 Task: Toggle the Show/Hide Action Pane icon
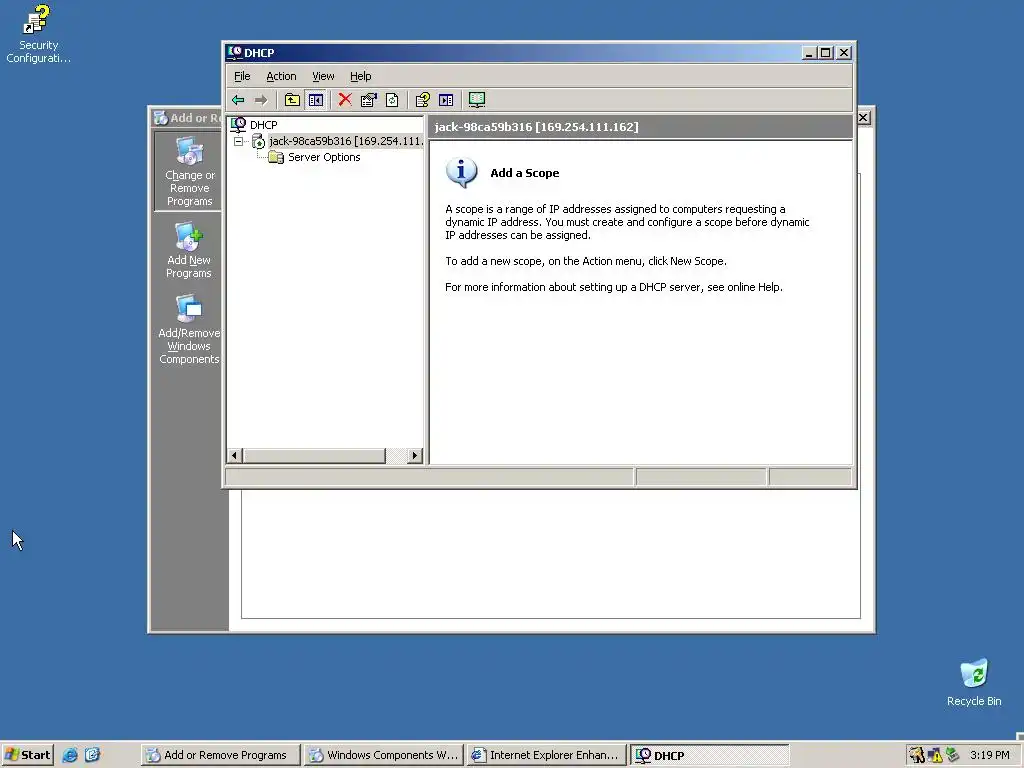click(446, 100)
